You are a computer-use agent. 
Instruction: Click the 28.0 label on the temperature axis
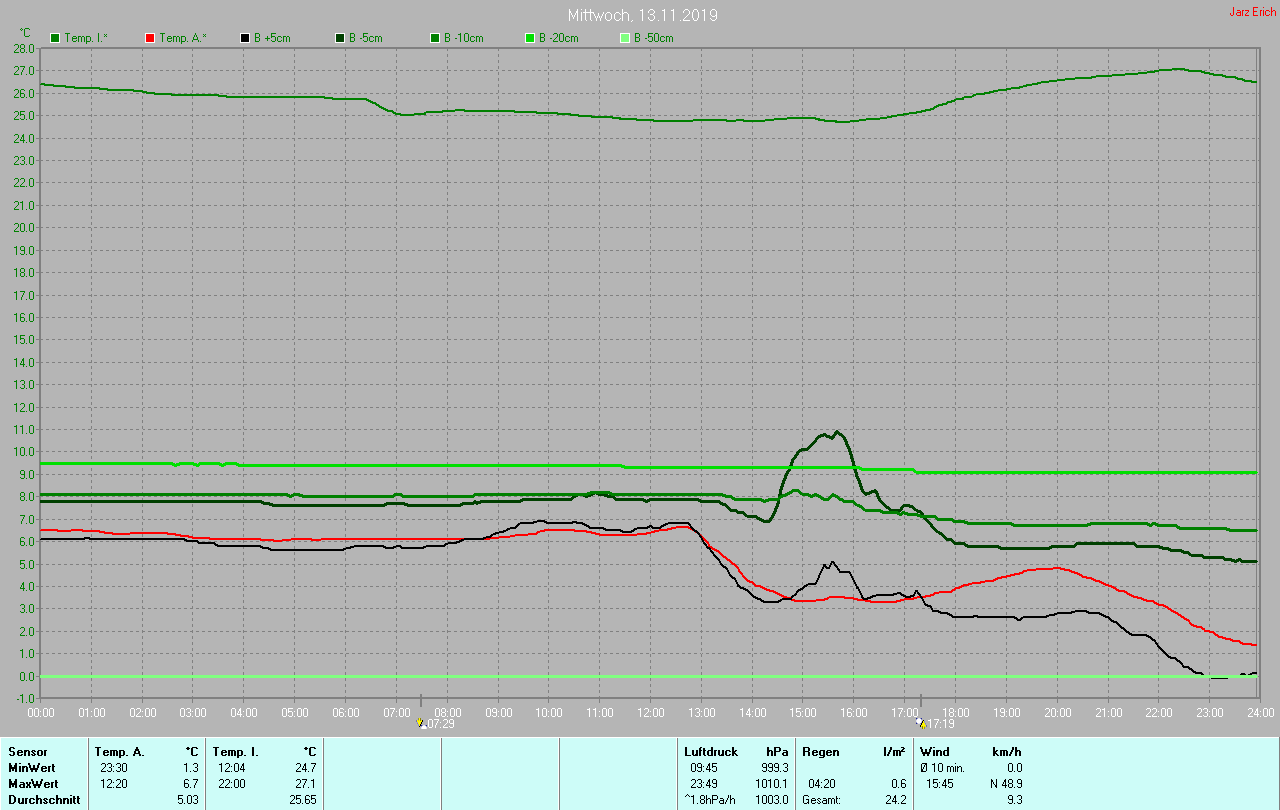pos(24,48)
